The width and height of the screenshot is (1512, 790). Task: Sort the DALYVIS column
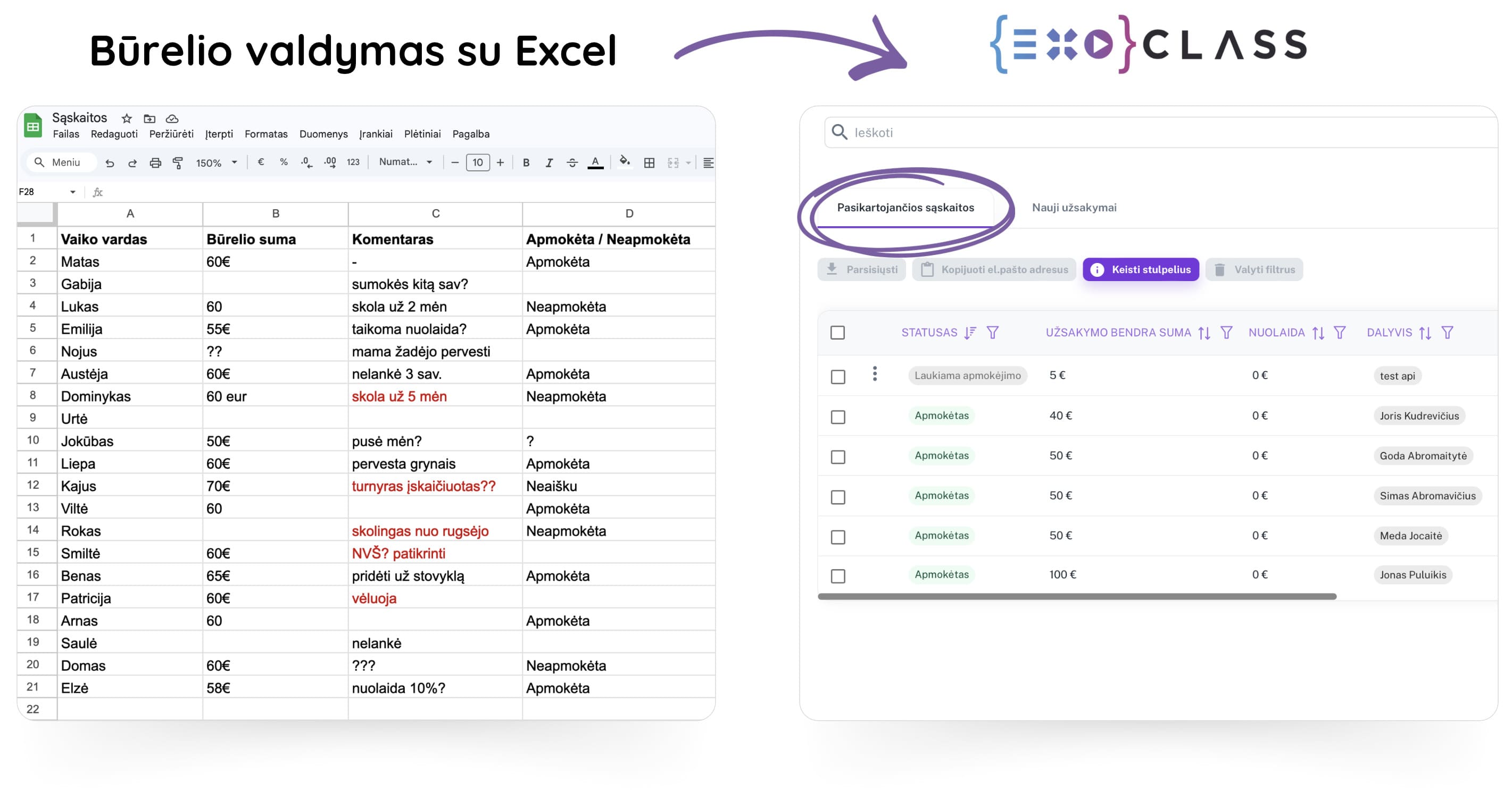coord(1425,333)
